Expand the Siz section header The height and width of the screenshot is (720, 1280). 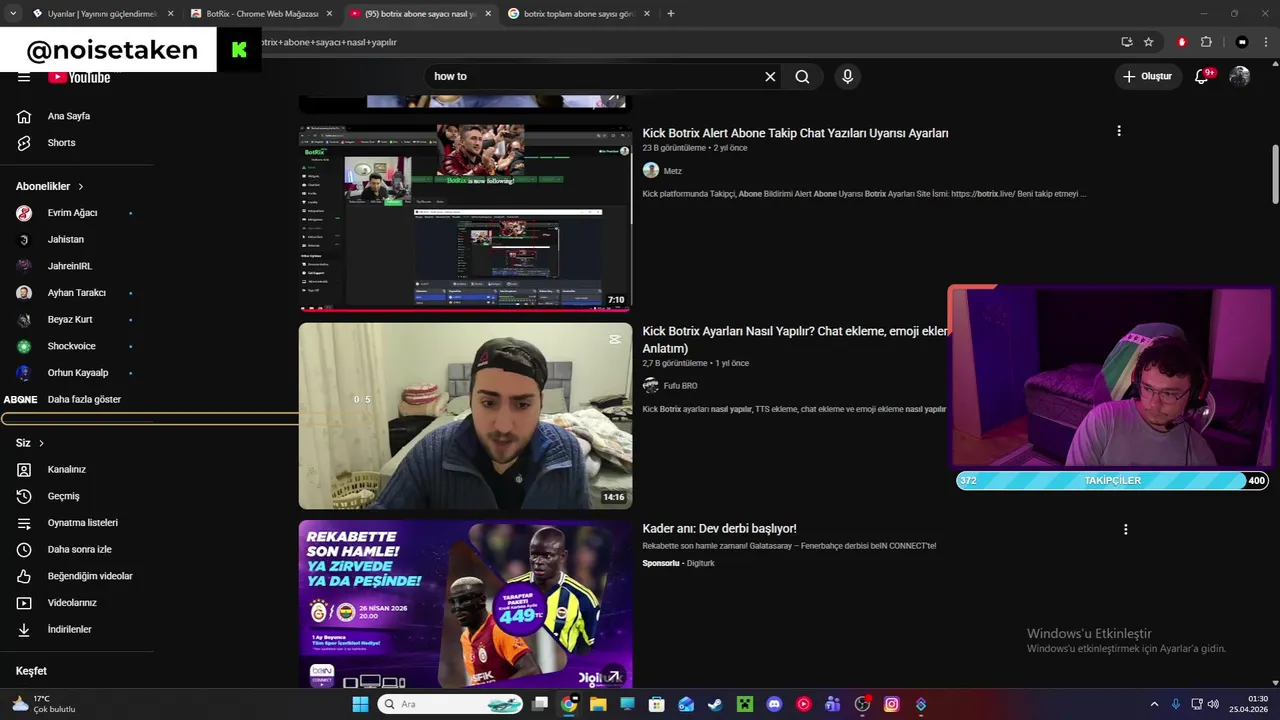coord(30,443)
